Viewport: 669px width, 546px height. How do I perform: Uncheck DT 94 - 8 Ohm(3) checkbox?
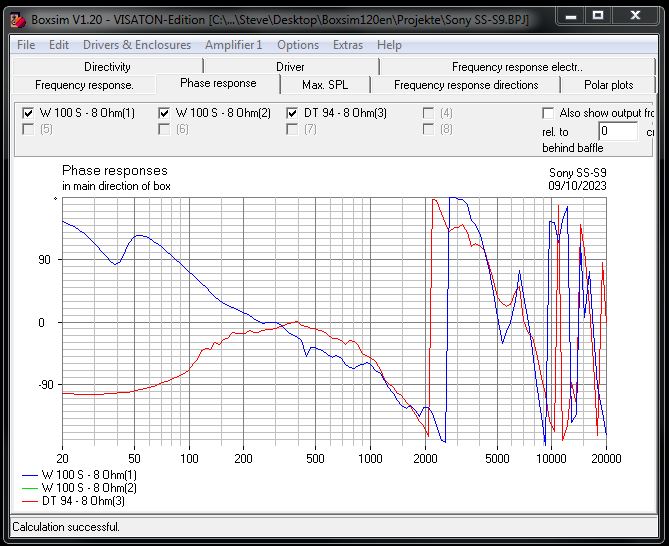tap(292, 113)
